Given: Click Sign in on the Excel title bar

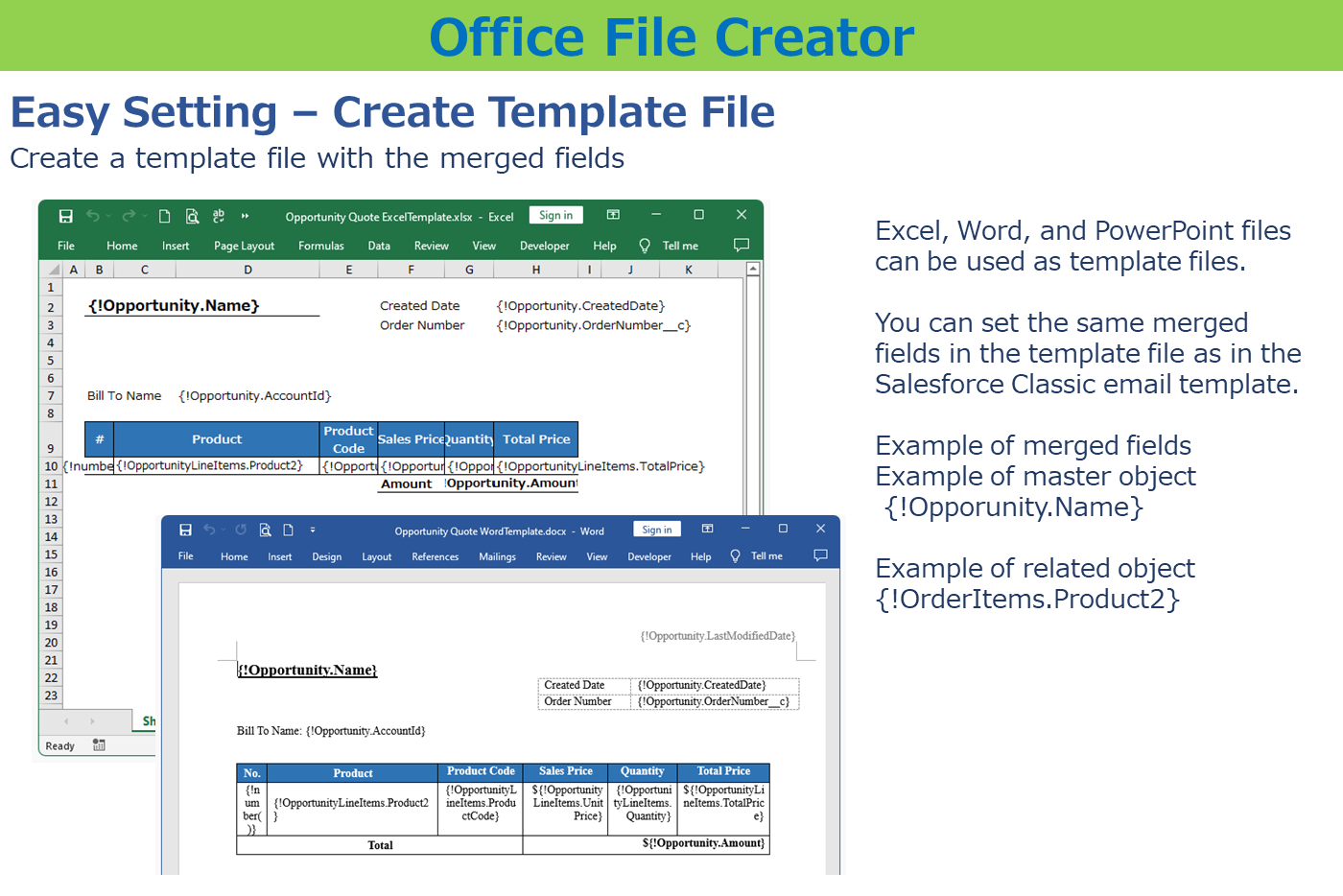Looking at the screenshot, I should coord(555,215).
